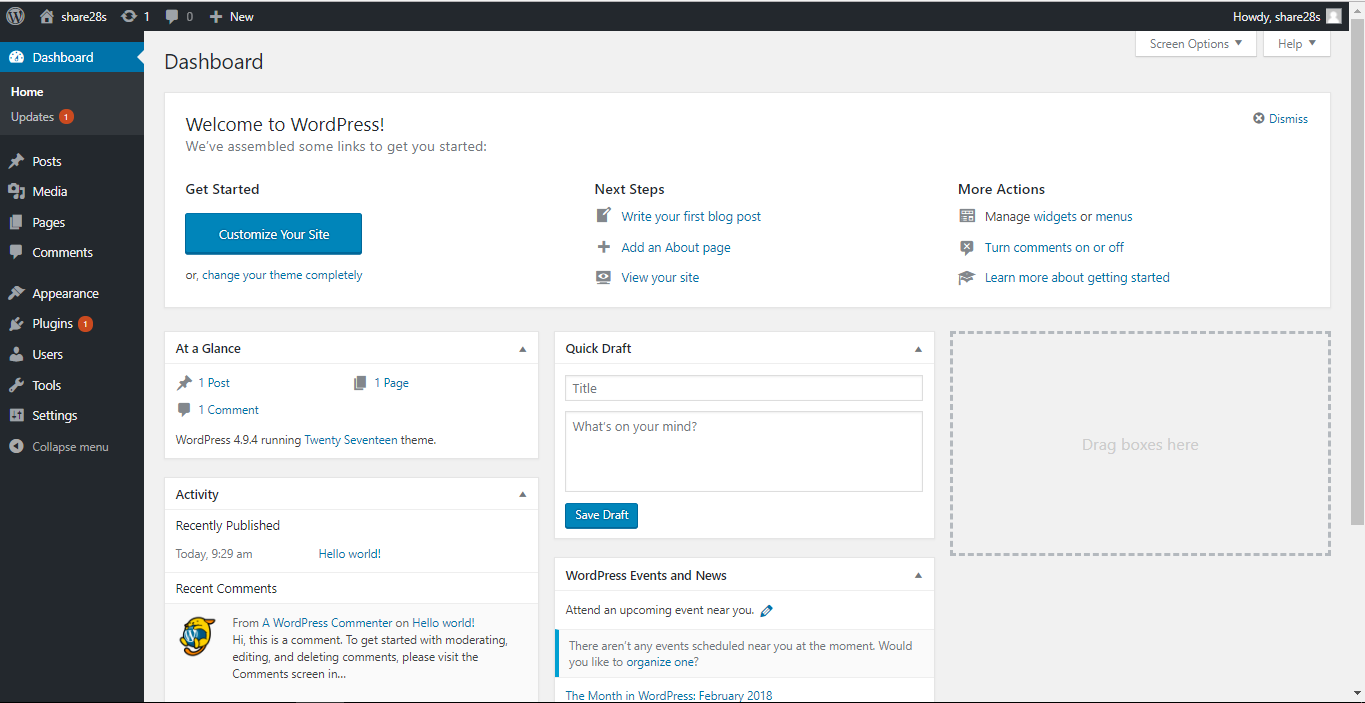Click Save Draft in Quick Draft
Screen dimensions: 1365x703
click(600, 515)
